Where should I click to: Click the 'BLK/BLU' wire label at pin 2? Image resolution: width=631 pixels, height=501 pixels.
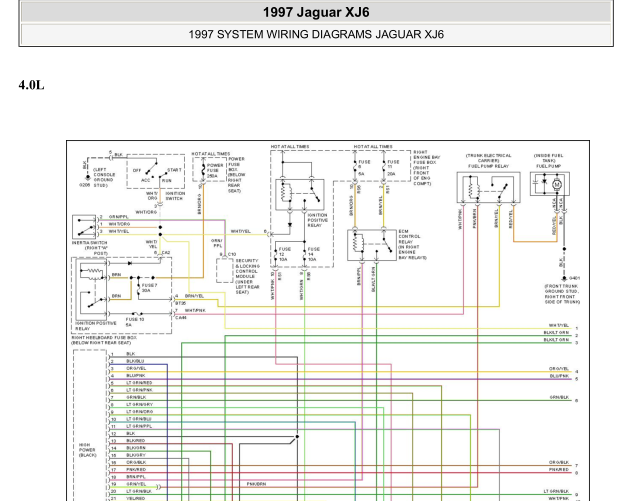[x=135, y=361]
